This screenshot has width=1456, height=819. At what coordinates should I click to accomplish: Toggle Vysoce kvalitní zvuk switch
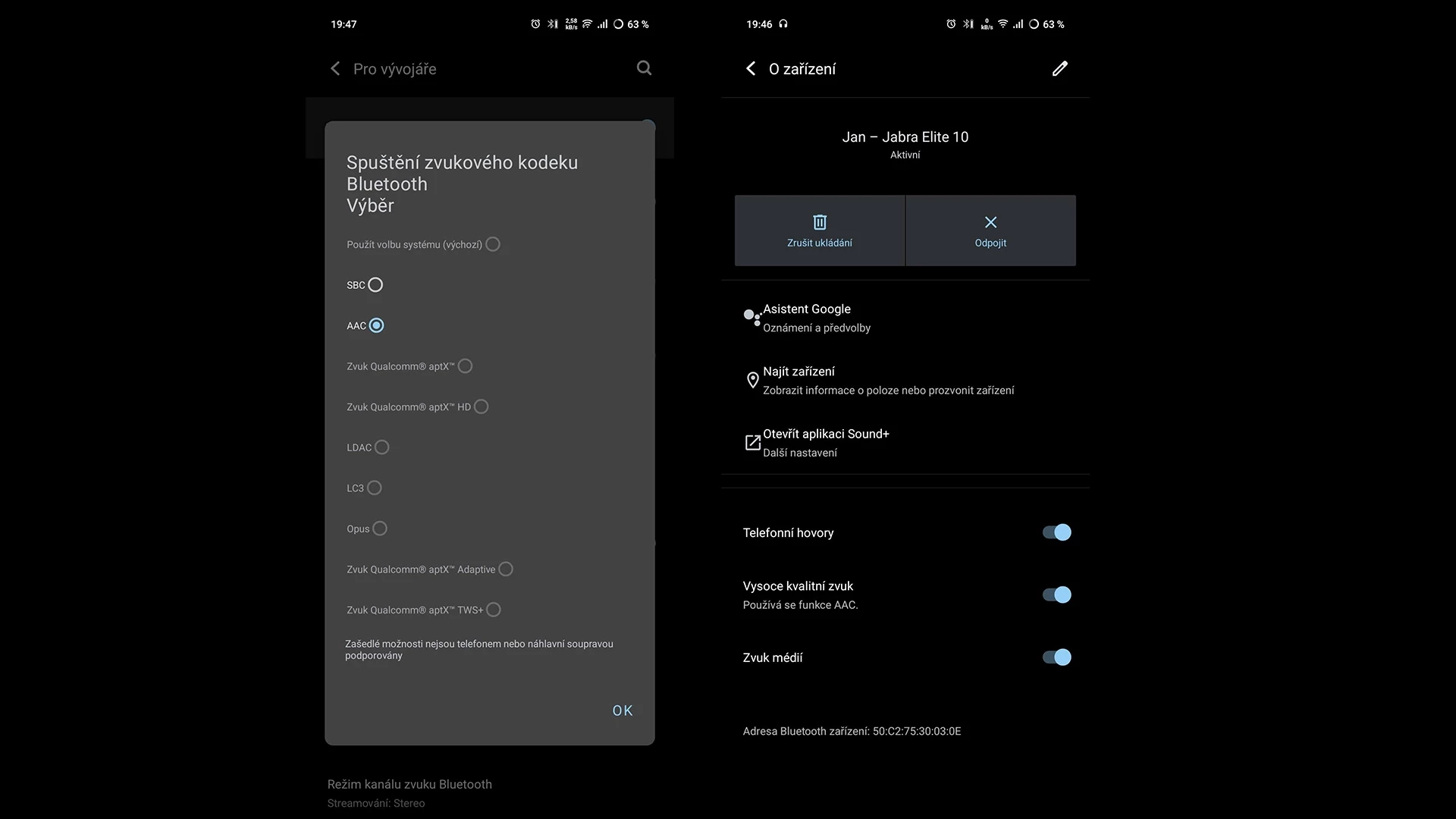coord(1056,595)
